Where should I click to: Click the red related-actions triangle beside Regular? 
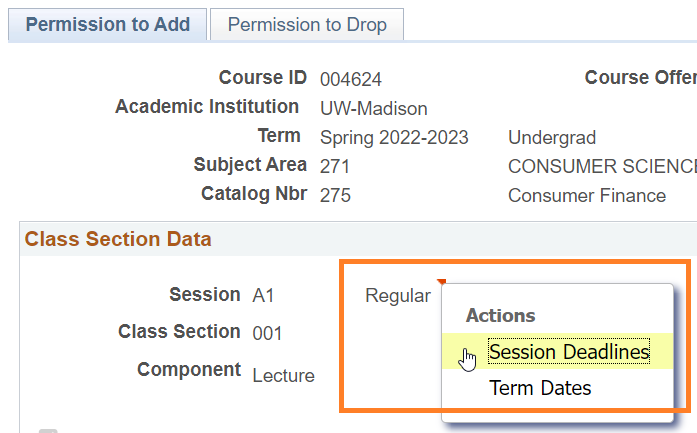tap(441, 283)
